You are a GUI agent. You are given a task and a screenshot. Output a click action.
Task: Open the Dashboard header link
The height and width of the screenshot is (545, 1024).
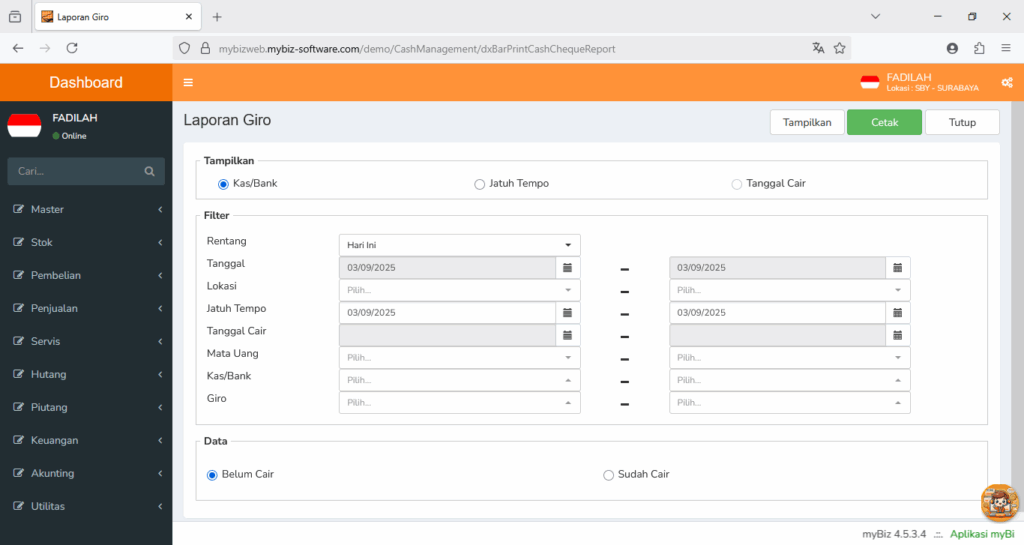[x=86, y=83]
